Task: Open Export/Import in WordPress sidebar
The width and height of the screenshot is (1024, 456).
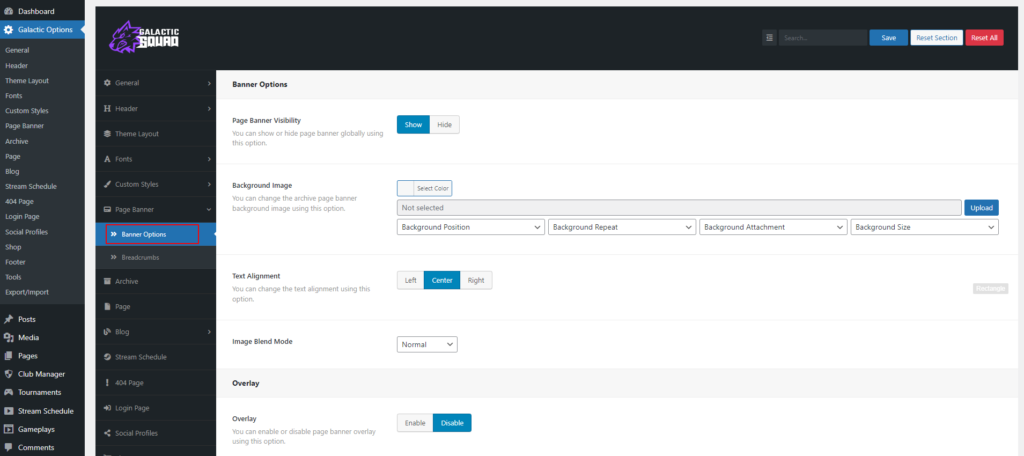Action: click(27, 292)
